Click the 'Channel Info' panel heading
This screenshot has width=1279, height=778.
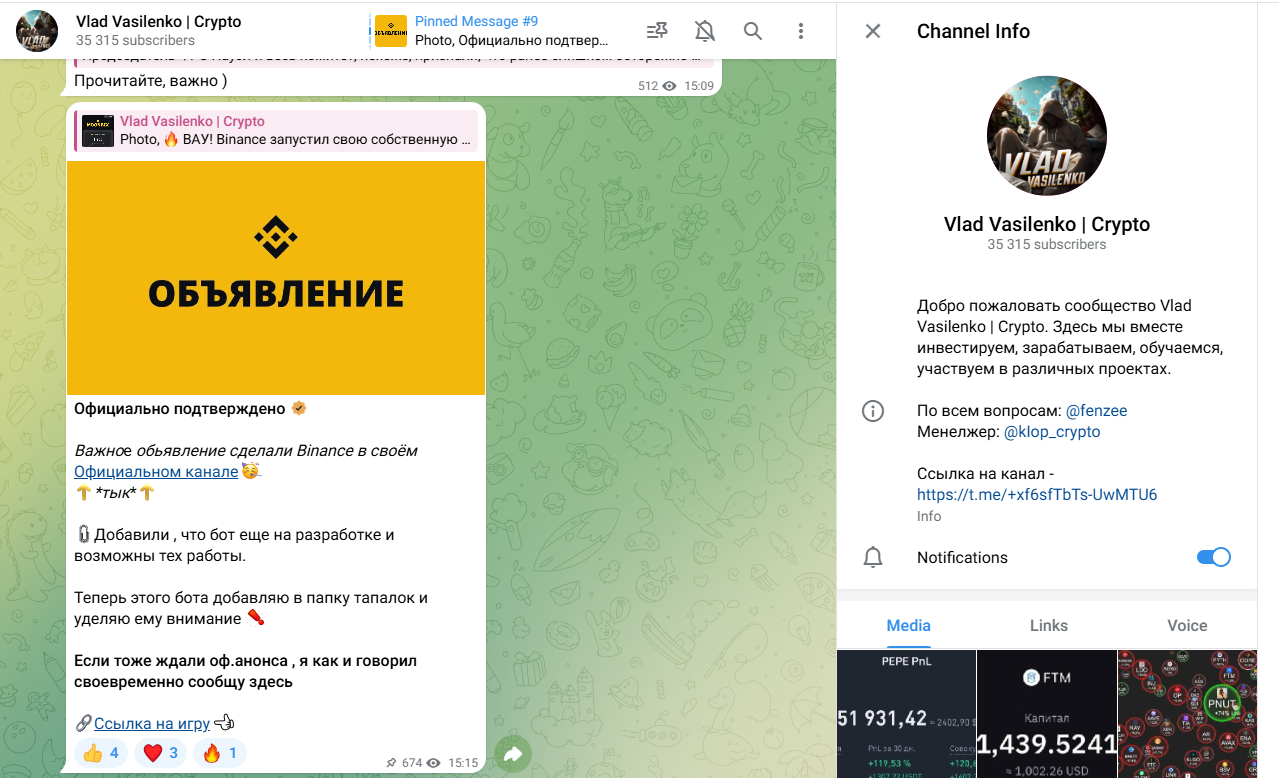[973, 31]
